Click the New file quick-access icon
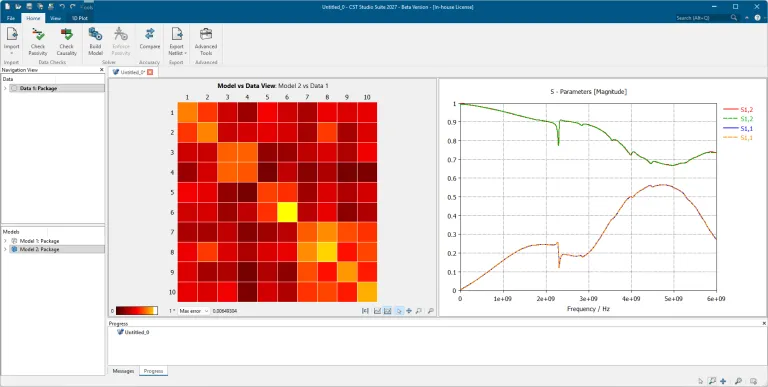Screen dimensions: 768x387 (x=7, y=6)
